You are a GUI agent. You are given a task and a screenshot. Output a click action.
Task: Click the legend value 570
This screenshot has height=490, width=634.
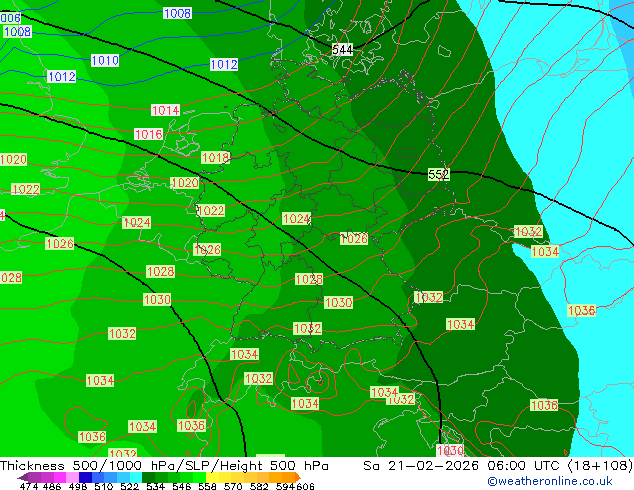point(233,486)
